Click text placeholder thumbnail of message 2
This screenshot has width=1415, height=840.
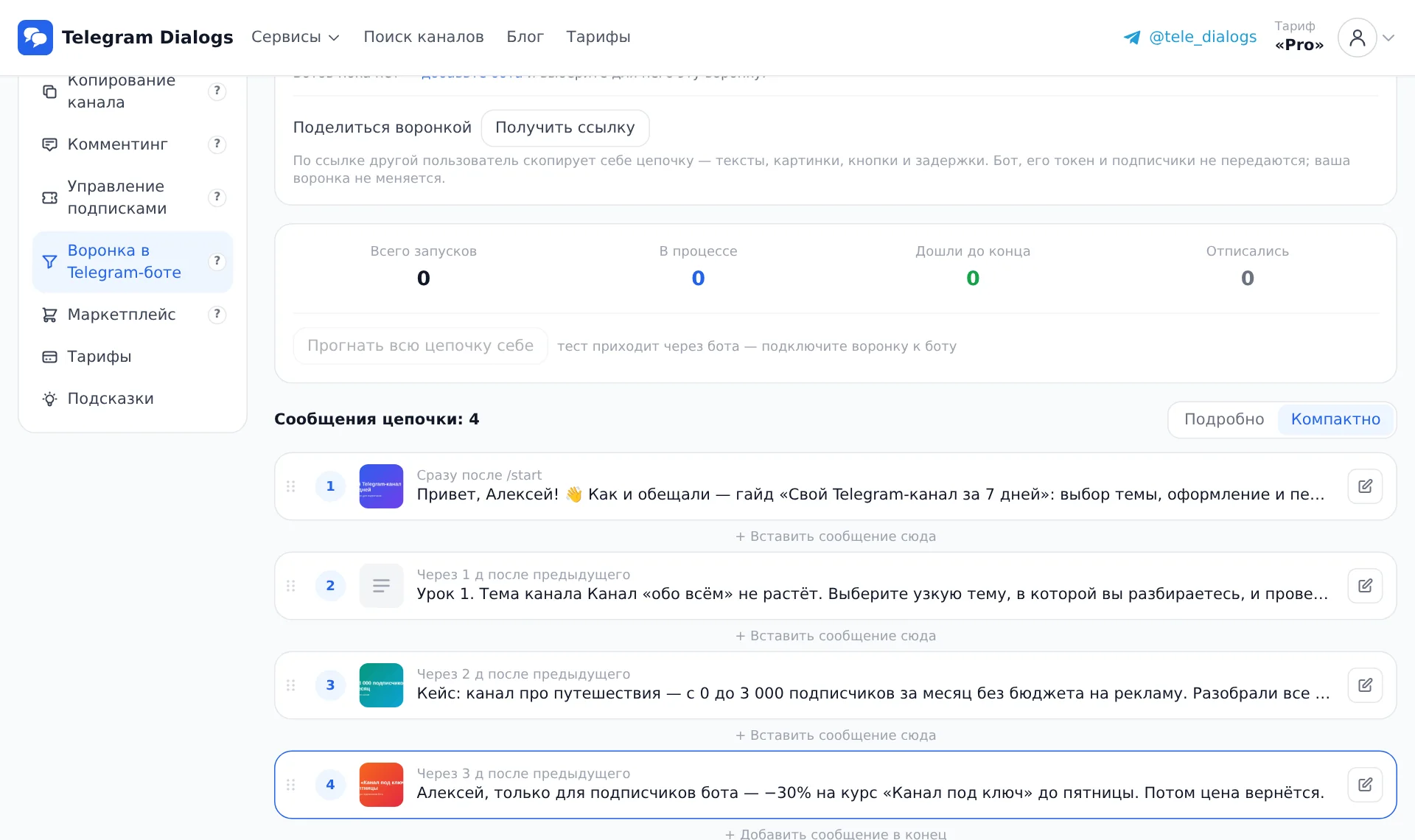[x=381, y=586]
